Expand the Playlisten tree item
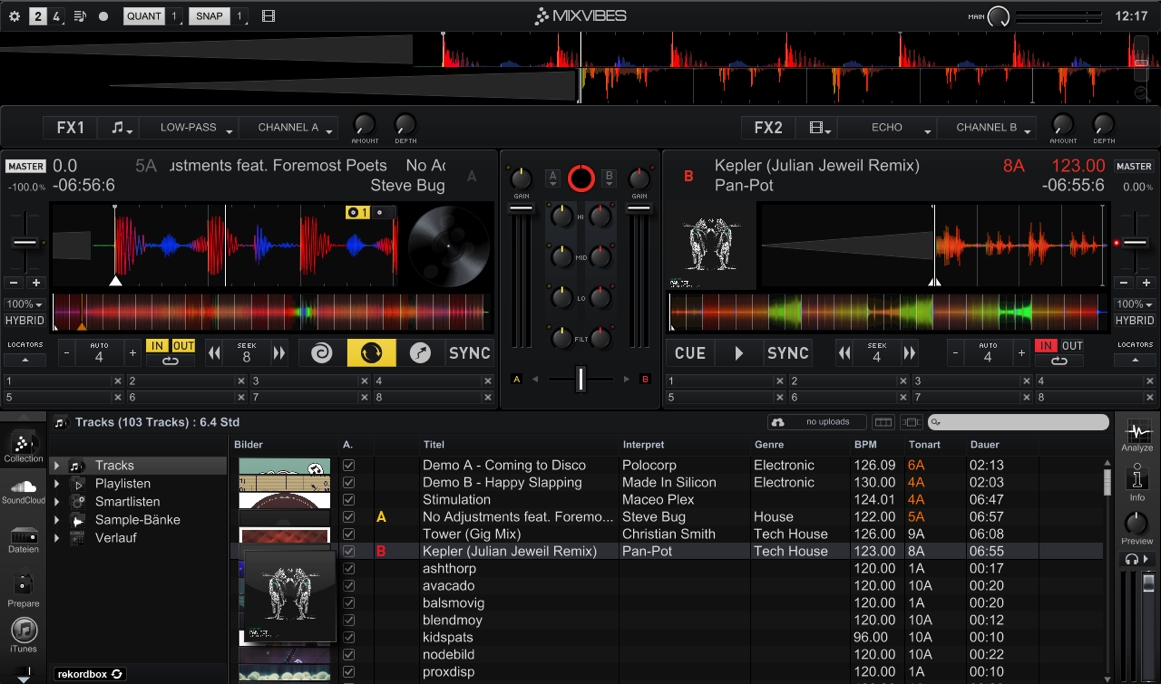Screen dimensions: 1161x684 [x=57, y=484]
